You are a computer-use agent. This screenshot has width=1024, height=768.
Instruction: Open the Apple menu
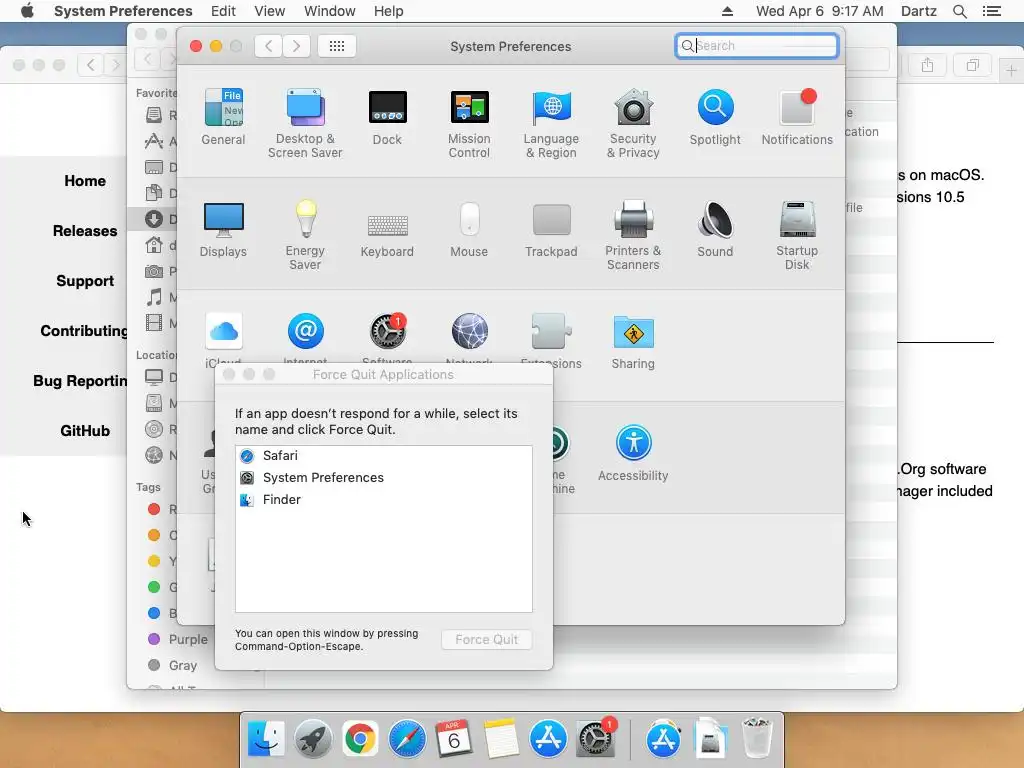[27, 11]
